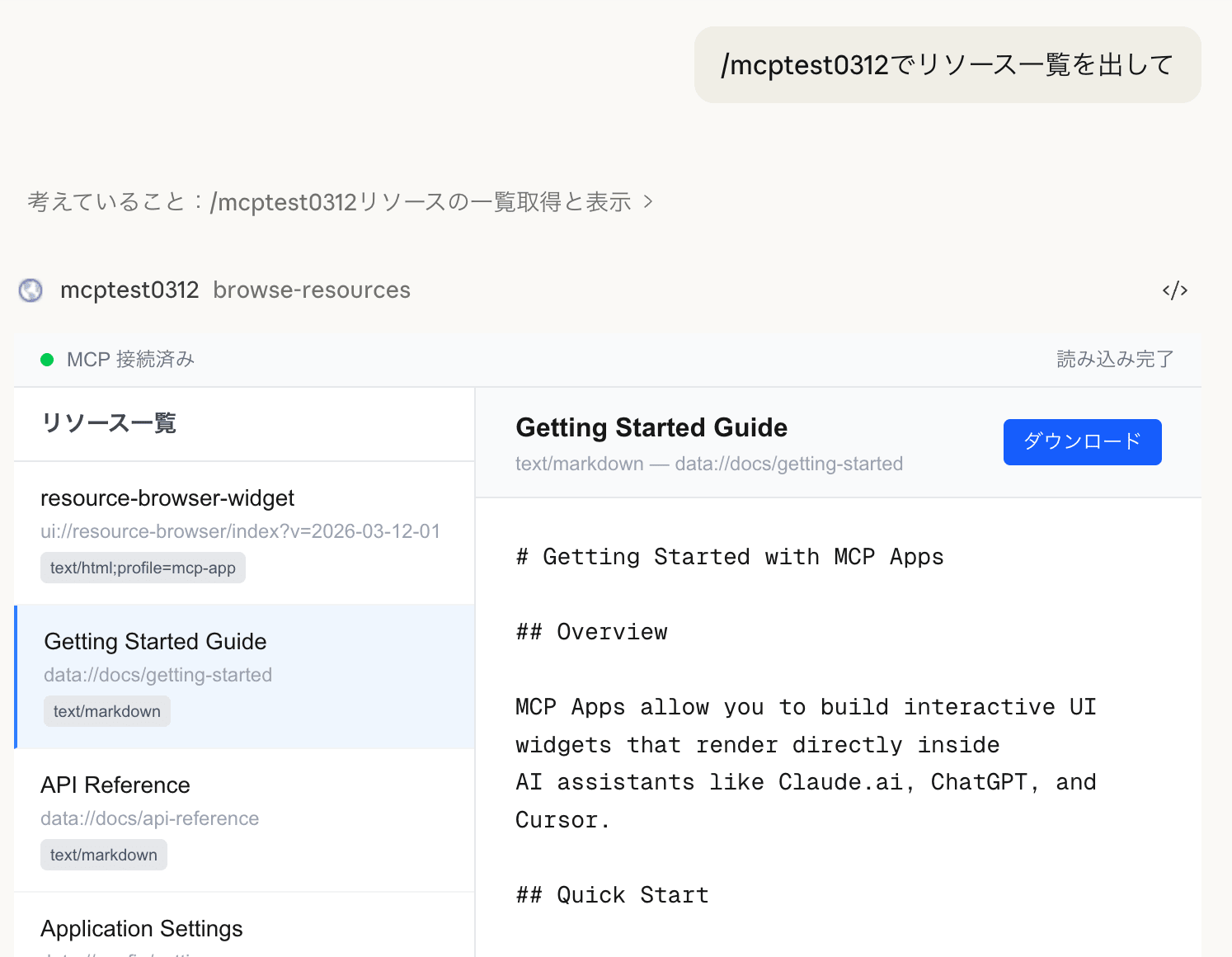
Task: Select Getting Started Guide list item
Action: 155,642
